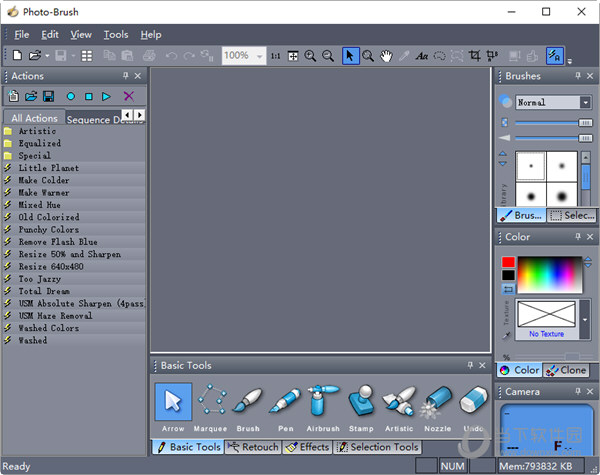The width and height of the screenshot is (600, 475).
Task: Pin the Basic Tools panel
Action: [470, 365]
